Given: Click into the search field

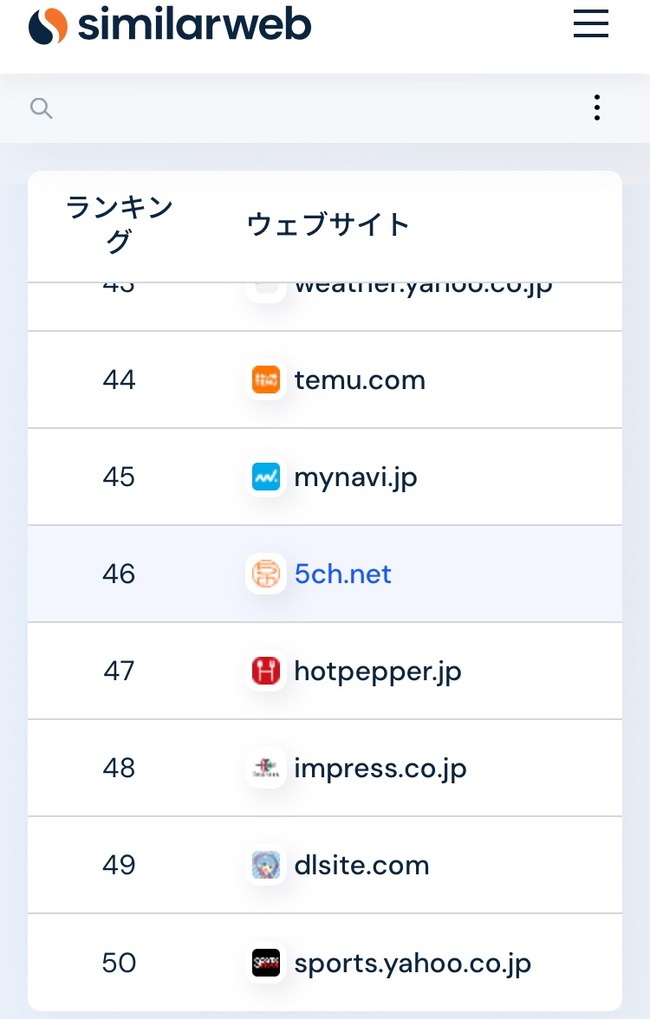Looking at the screenshot, I should point(312,108).
